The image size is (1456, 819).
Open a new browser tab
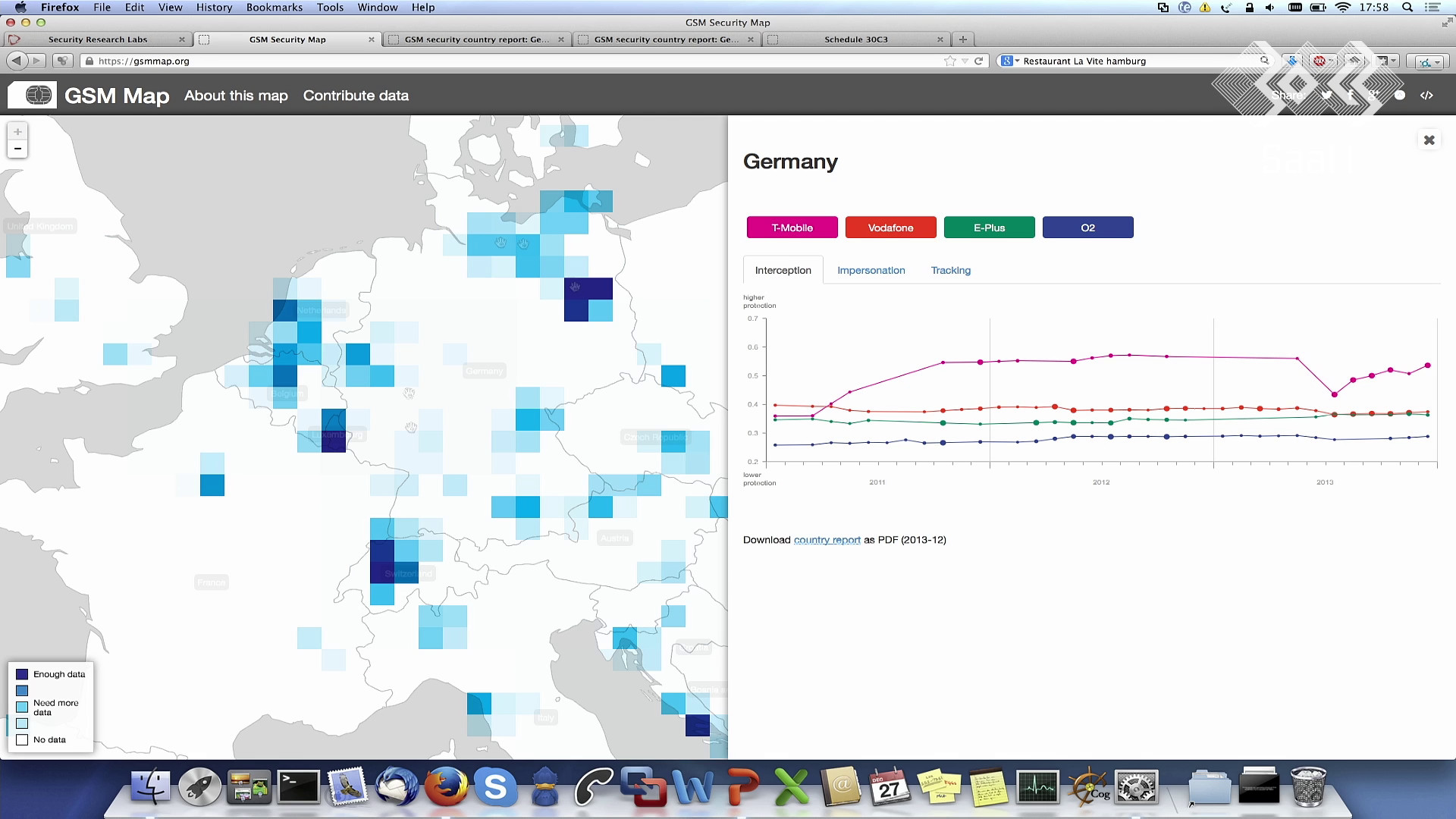[963, 39]
